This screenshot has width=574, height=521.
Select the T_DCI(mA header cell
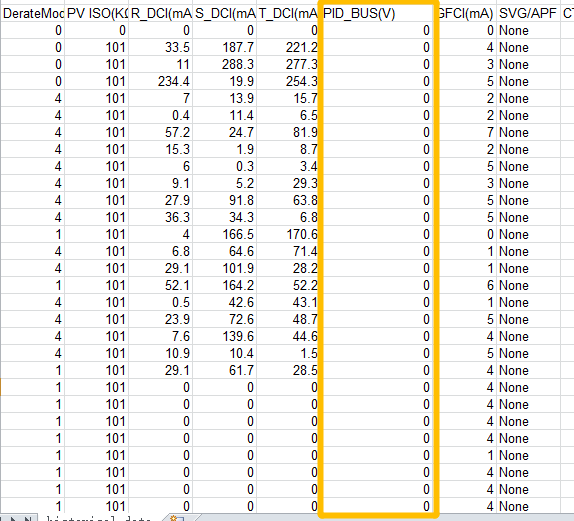click(288, 14)
